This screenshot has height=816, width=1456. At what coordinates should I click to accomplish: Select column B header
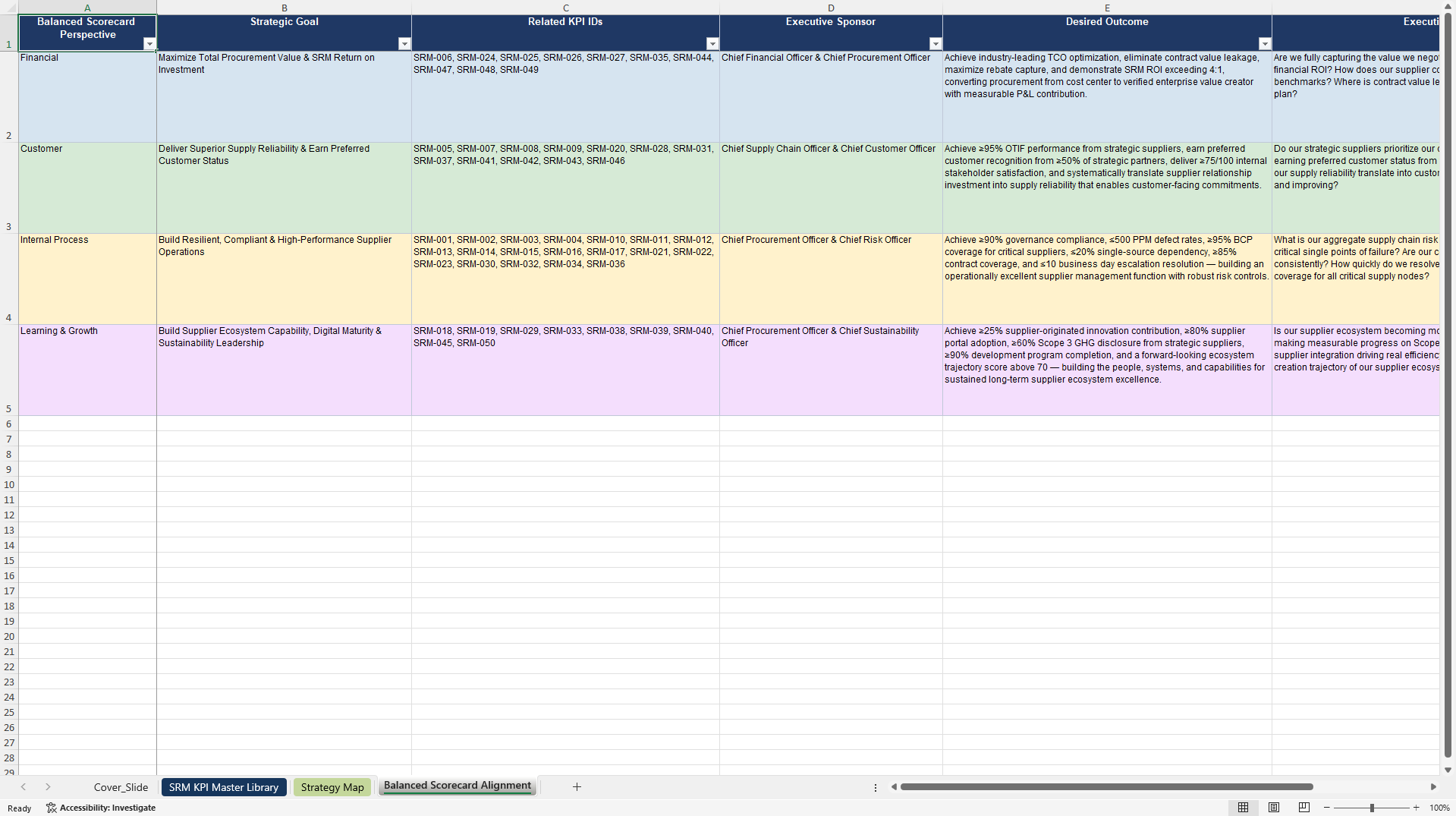click(x=285, y=8)
